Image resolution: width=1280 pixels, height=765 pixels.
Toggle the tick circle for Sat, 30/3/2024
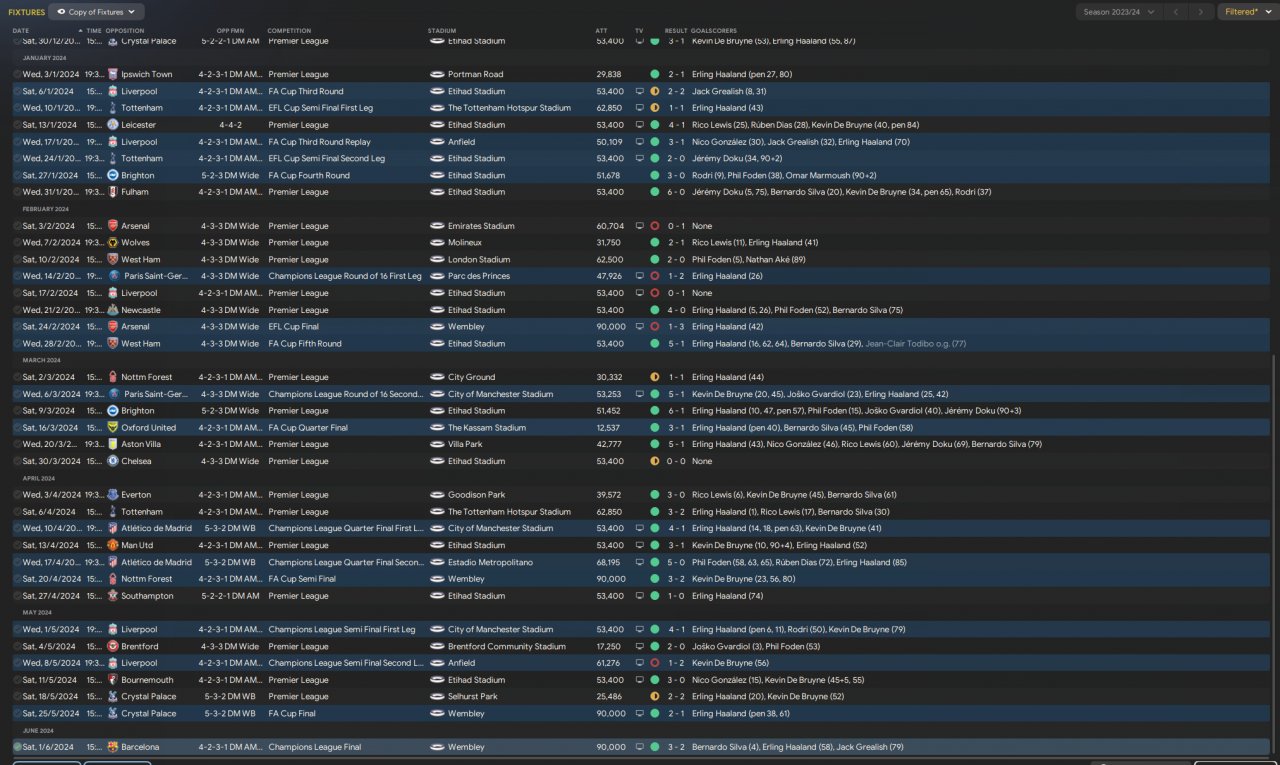[x=17, y=461]
